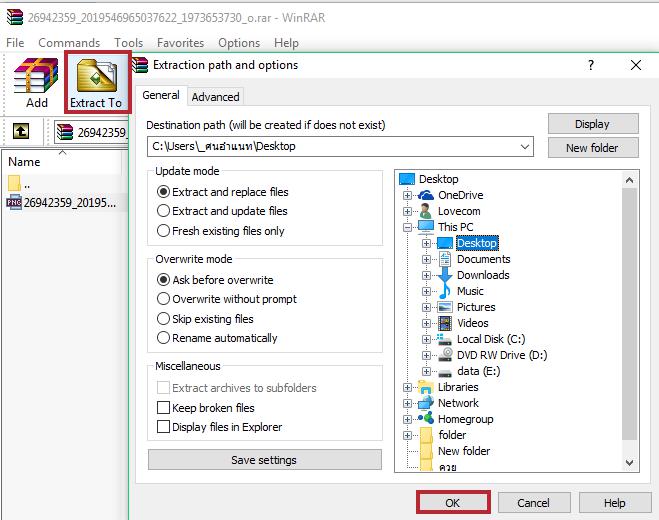Viewport: 659px width, 520px height.
Task: Click the Downloads arrow icon in tree
Action: point(445,275)
